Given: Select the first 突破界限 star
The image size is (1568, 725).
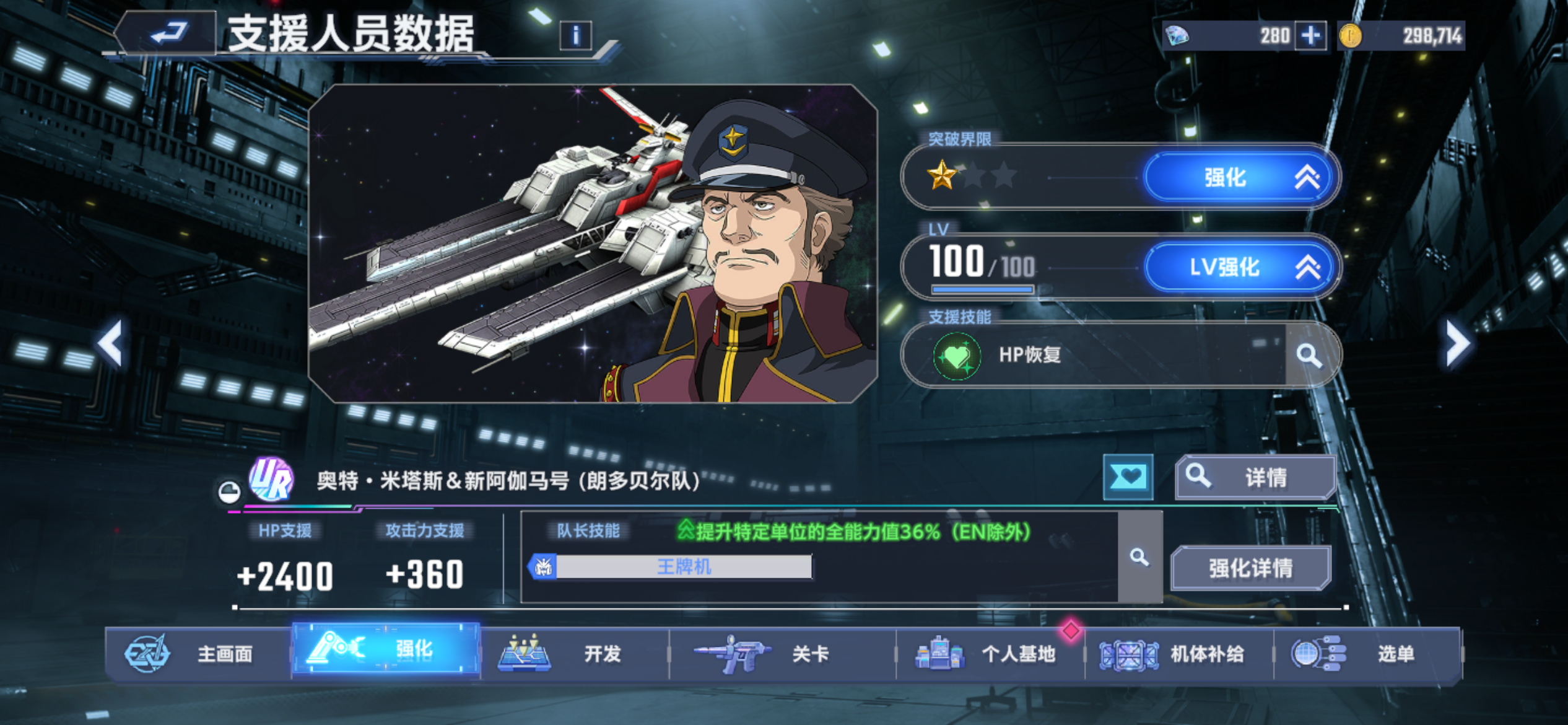Looking at the screenshot, I should coord(942,175).
